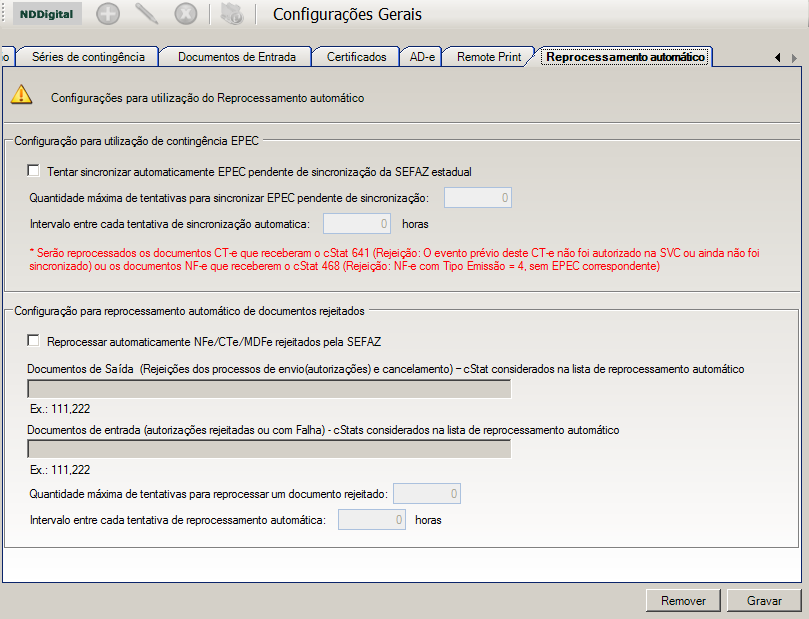Click the edit pencil toolbar icon

[x=147, y=14]
